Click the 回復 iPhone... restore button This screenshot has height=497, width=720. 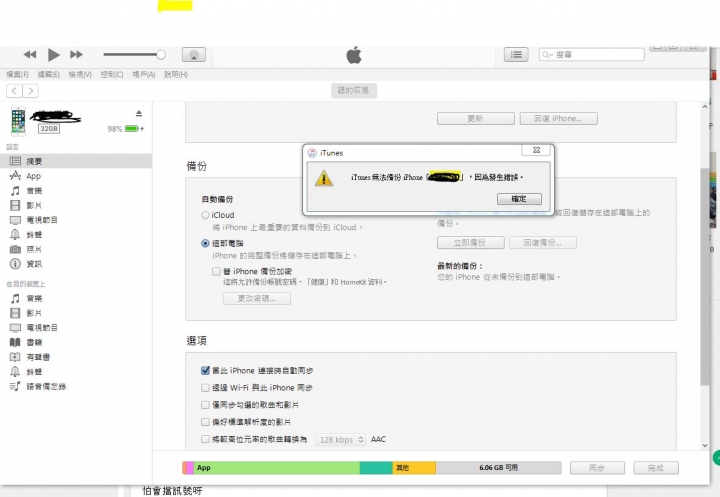[x=558, y=119]
